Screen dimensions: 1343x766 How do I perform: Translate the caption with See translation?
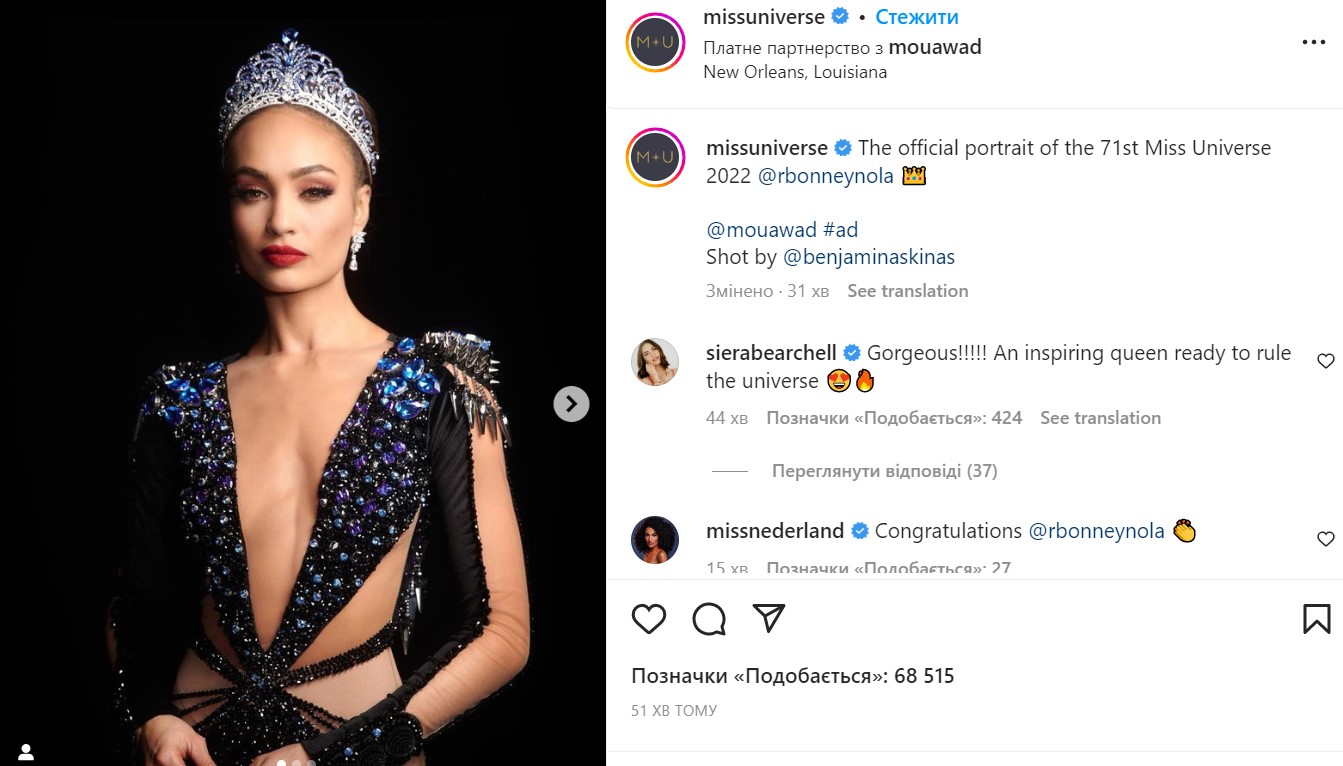(907, 291)
